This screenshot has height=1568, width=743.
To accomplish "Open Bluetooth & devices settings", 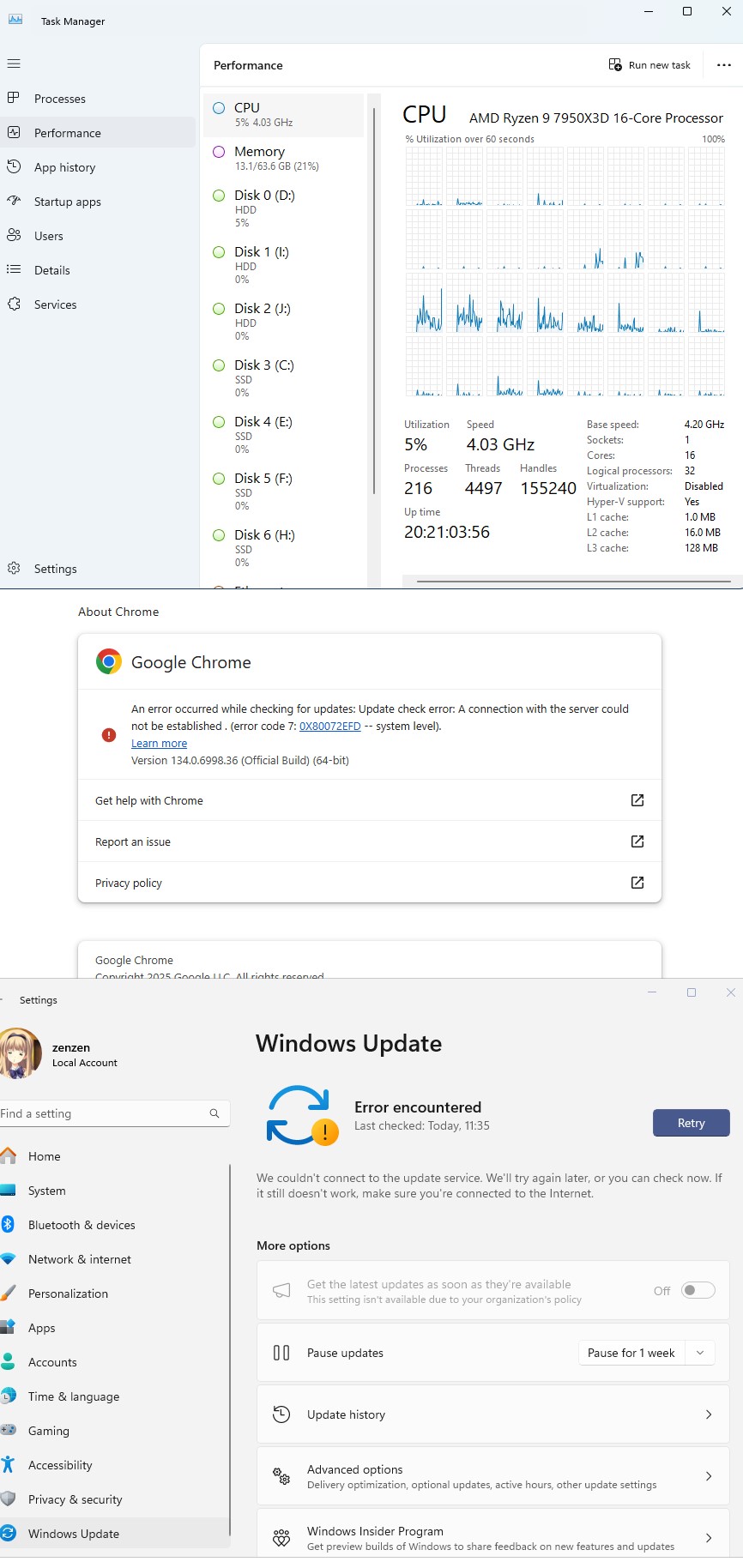I will pyautogui.click(x=115, y=1225).
